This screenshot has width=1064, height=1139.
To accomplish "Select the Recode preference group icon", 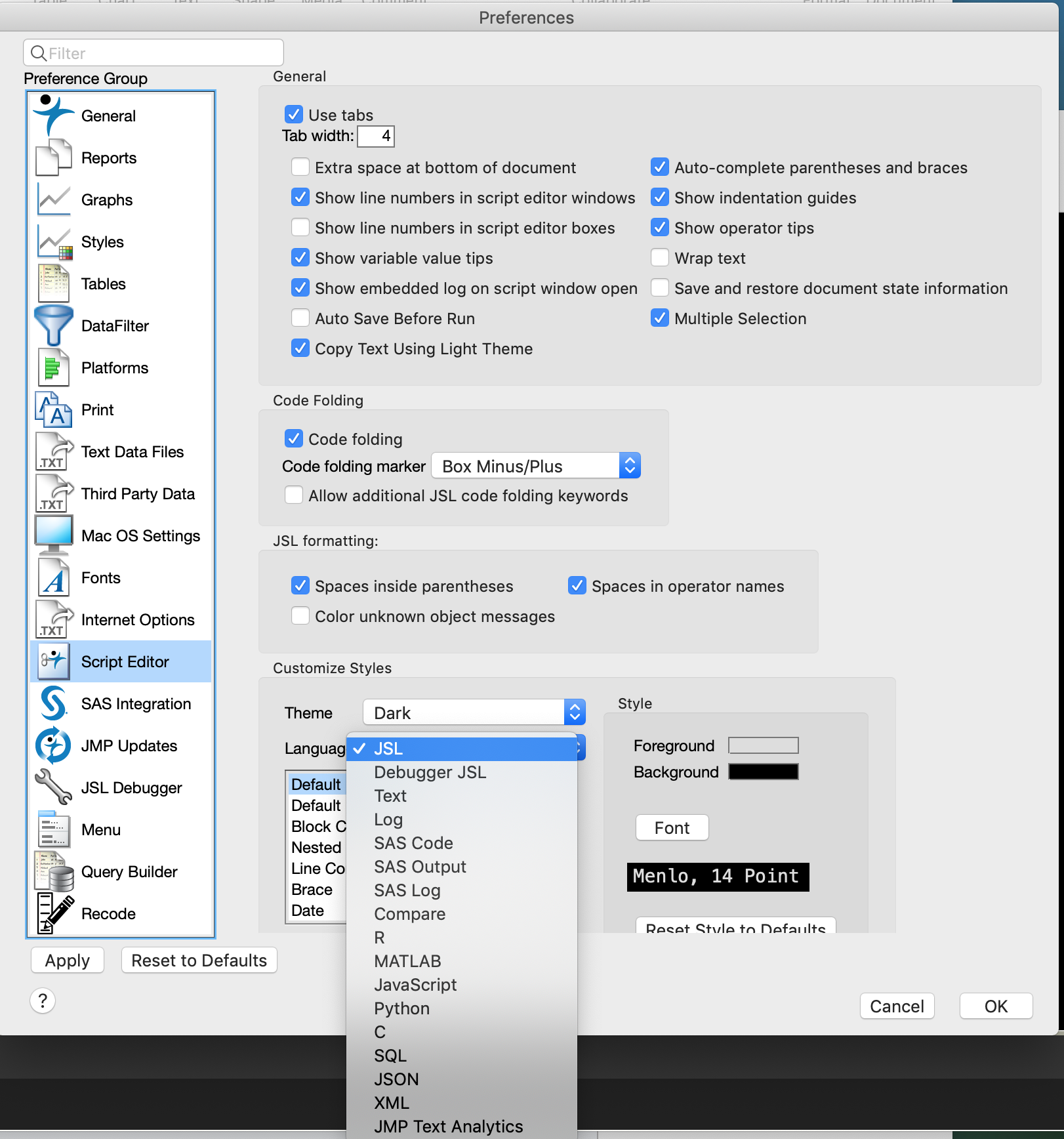I will 53,913.
